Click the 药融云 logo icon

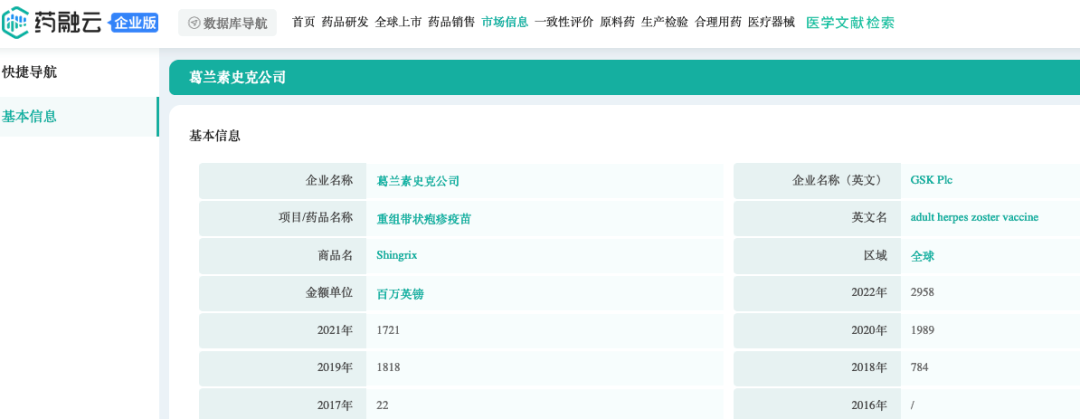pos(17,22)
